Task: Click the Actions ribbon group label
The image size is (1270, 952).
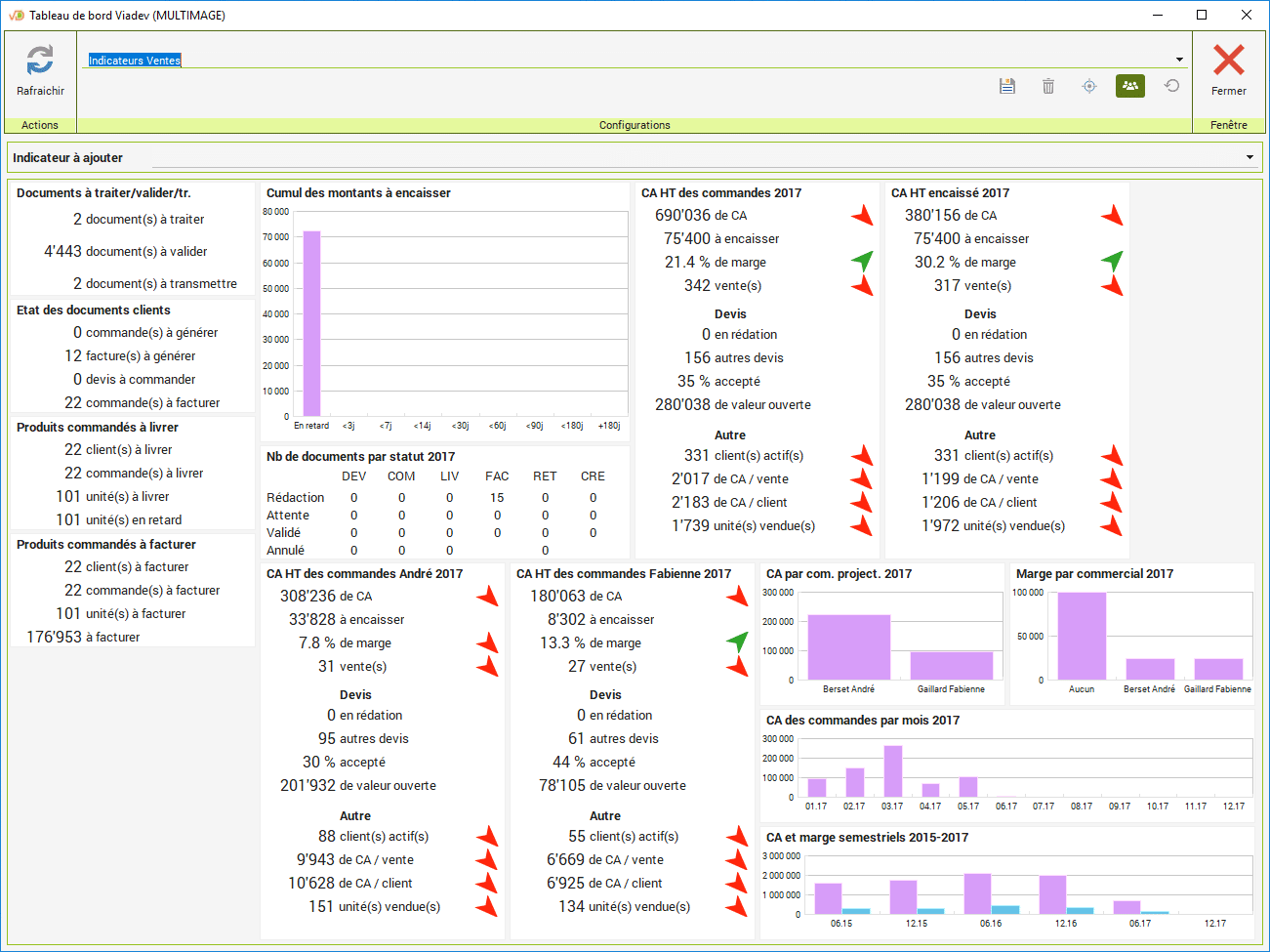Action: [40, 125]
